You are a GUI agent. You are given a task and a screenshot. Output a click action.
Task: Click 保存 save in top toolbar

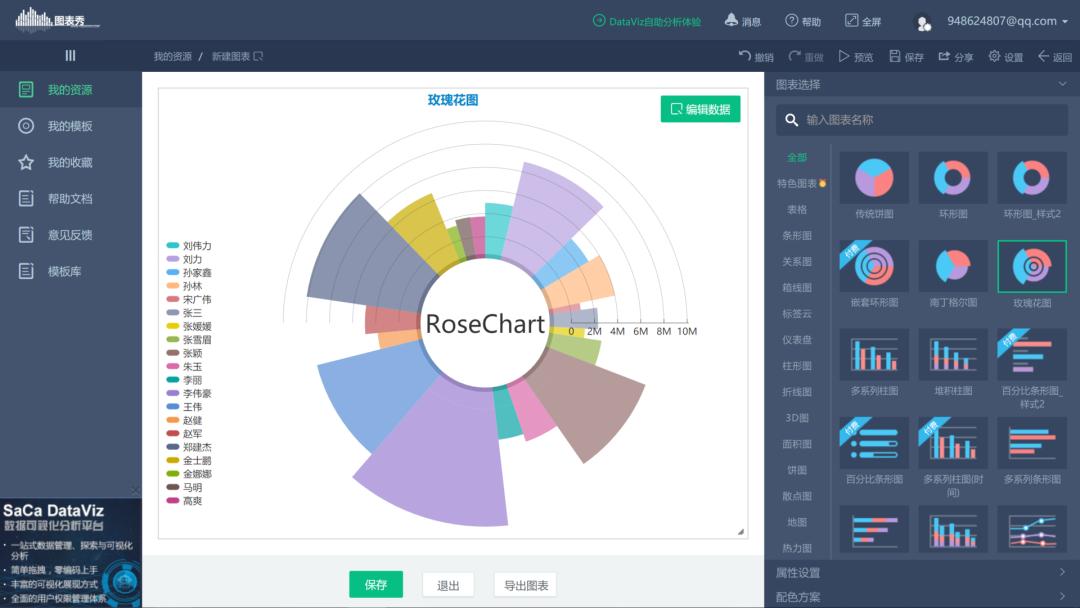906,56
